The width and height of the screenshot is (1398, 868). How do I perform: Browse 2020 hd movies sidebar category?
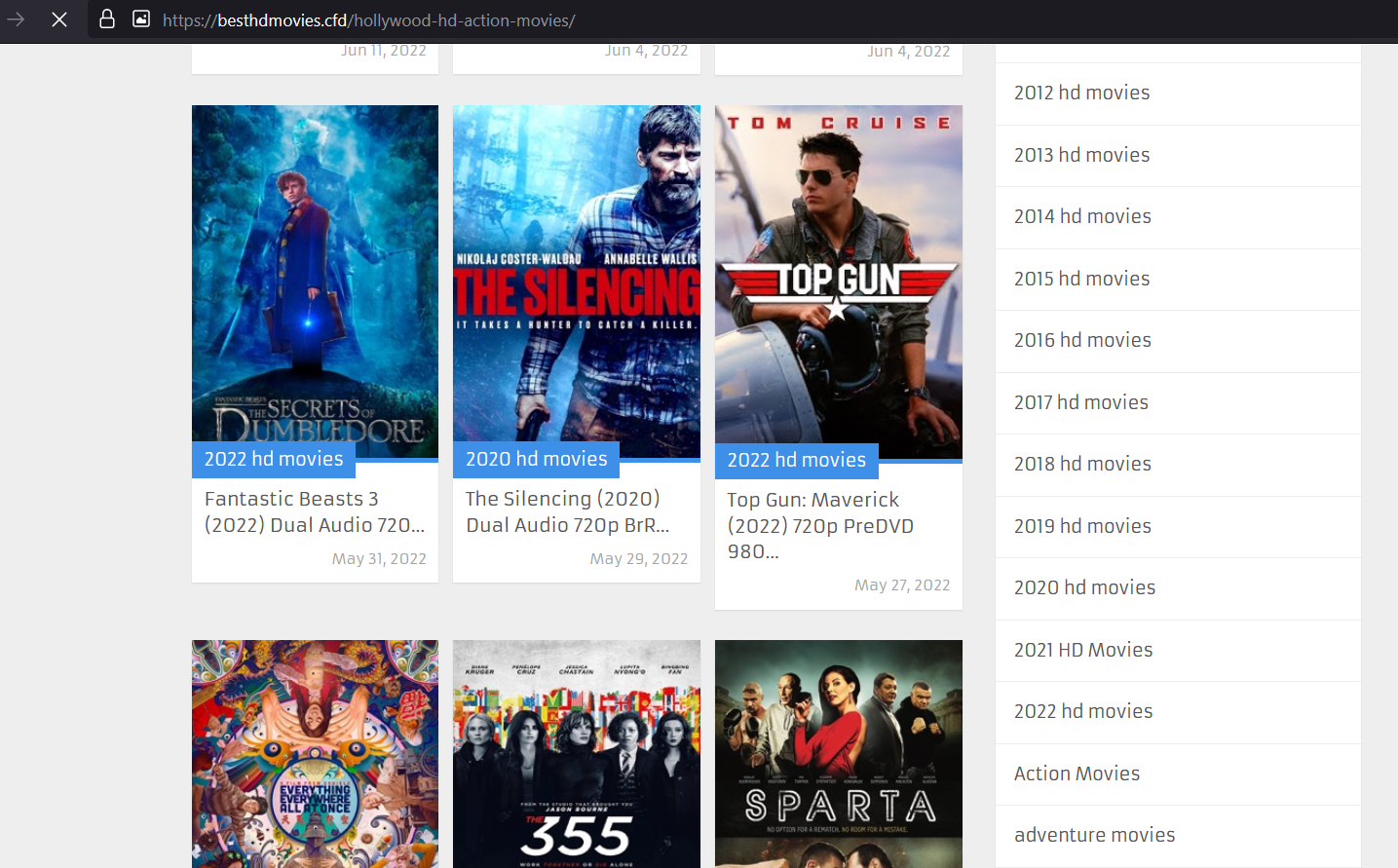1085,587
